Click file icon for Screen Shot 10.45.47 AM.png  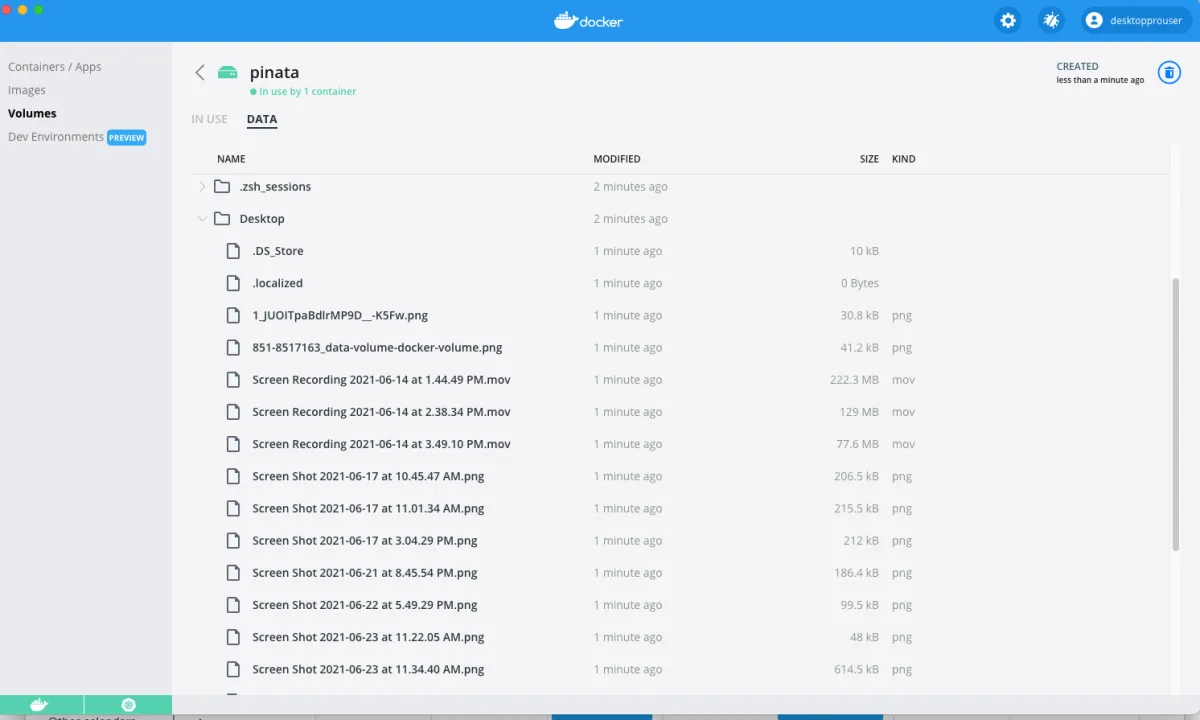233,476
